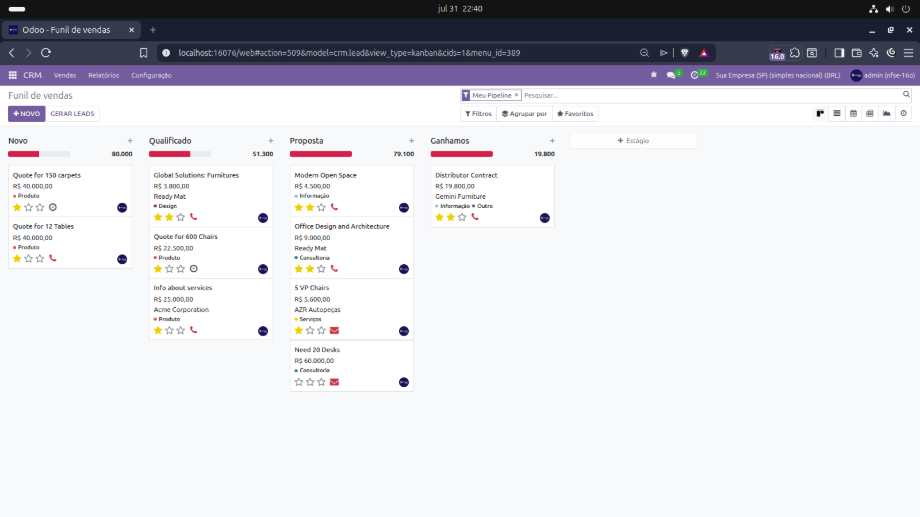920x517 pixels.
Task: Open activity view clock icon
Action: pos(904,113)
